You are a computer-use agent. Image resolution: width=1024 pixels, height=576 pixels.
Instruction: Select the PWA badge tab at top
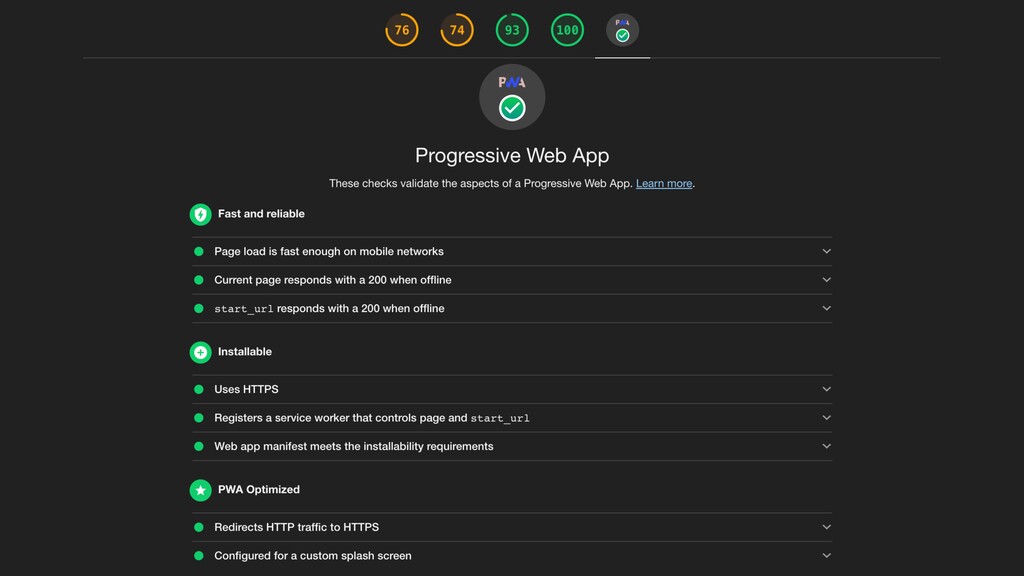tap(622, 30)
